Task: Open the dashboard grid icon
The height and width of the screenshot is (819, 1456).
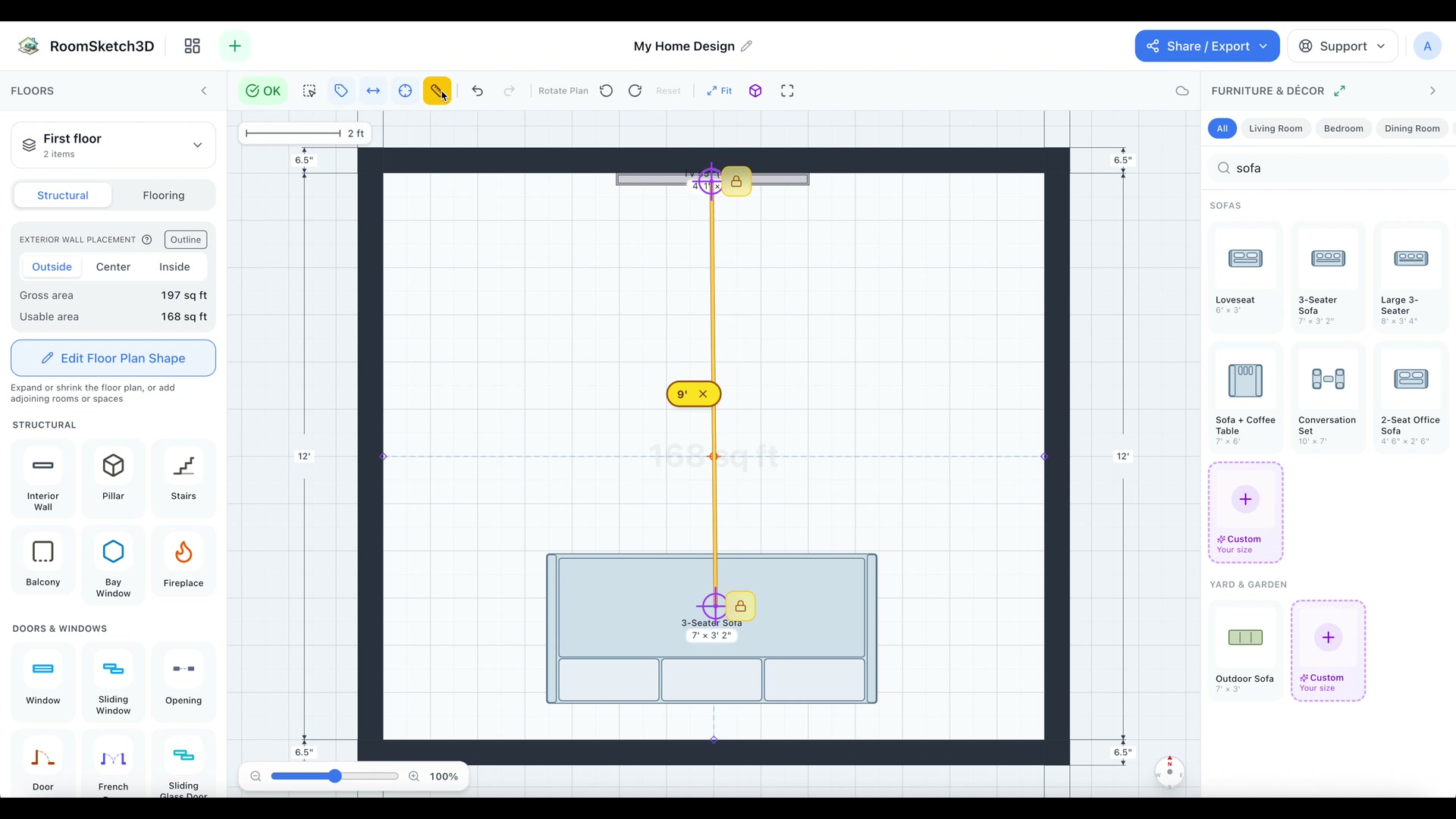Action: [192, 46]
